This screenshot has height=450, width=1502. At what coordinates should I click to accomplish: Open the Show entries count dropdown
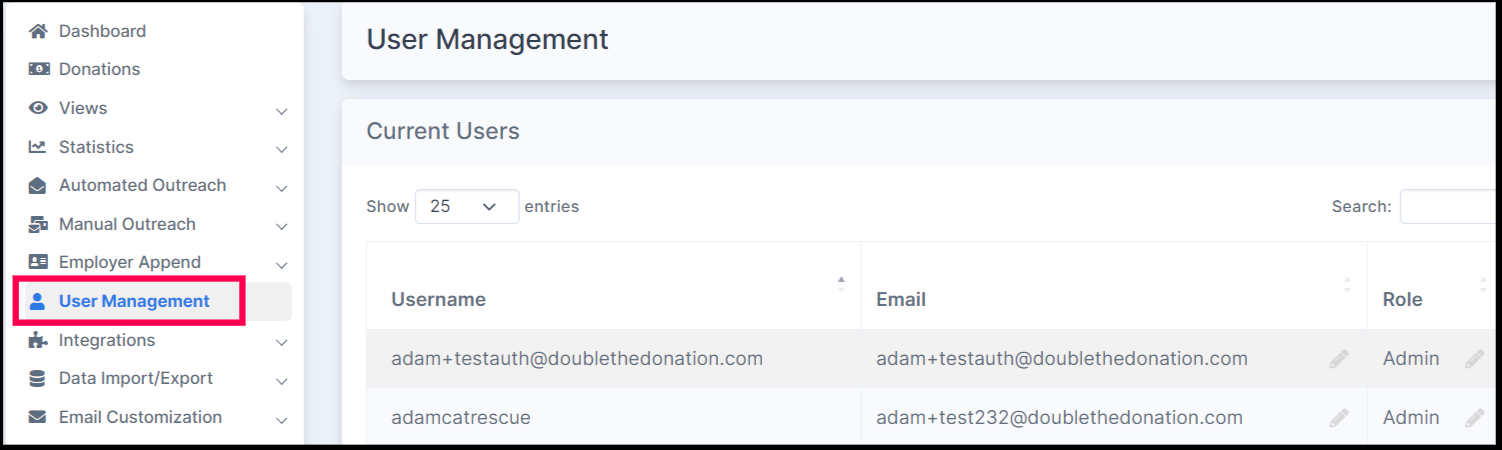[466, 206]
